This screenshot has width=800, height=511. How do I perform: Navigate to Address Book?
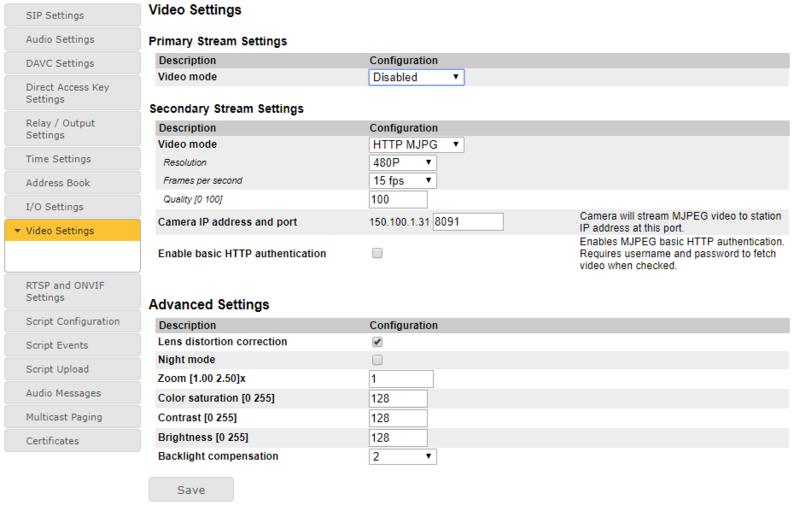click(x=72, y=183)
